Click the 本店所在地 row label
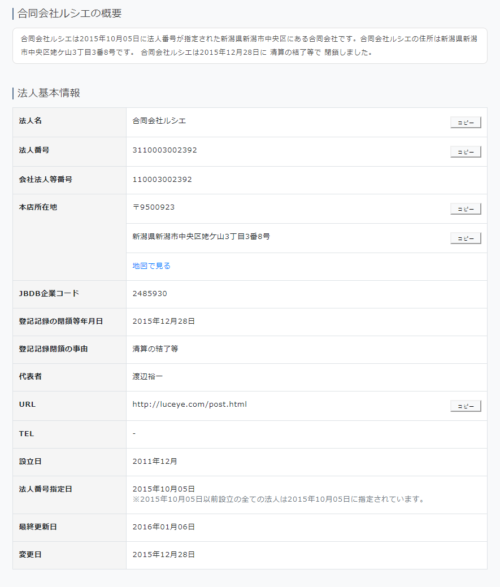The image size is (500, 587). click(x=38, y=207)
